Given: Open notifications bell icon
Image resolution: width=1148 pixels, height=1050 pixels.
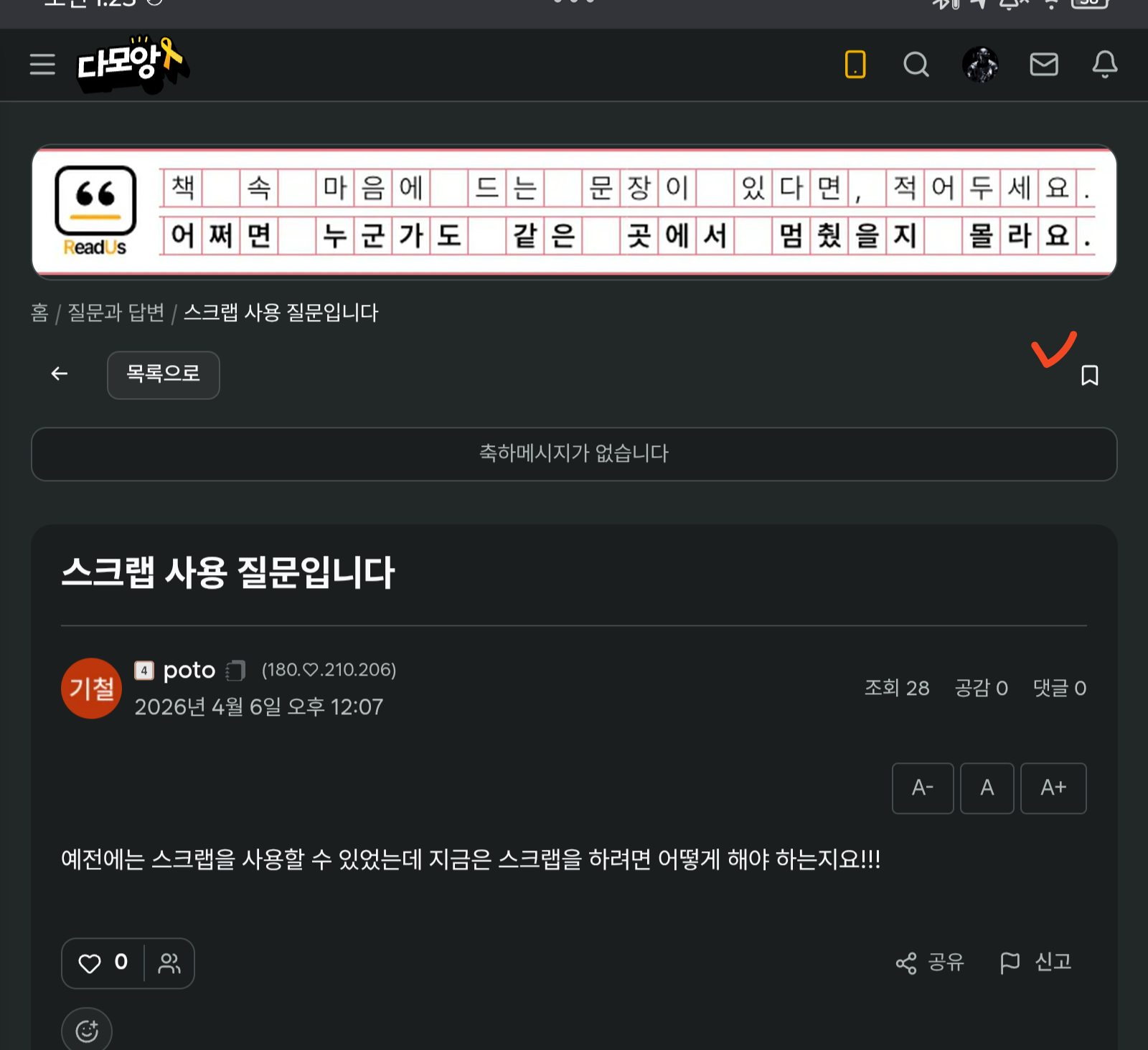Looking at the screenshot, I should (x=1105, y=65).
